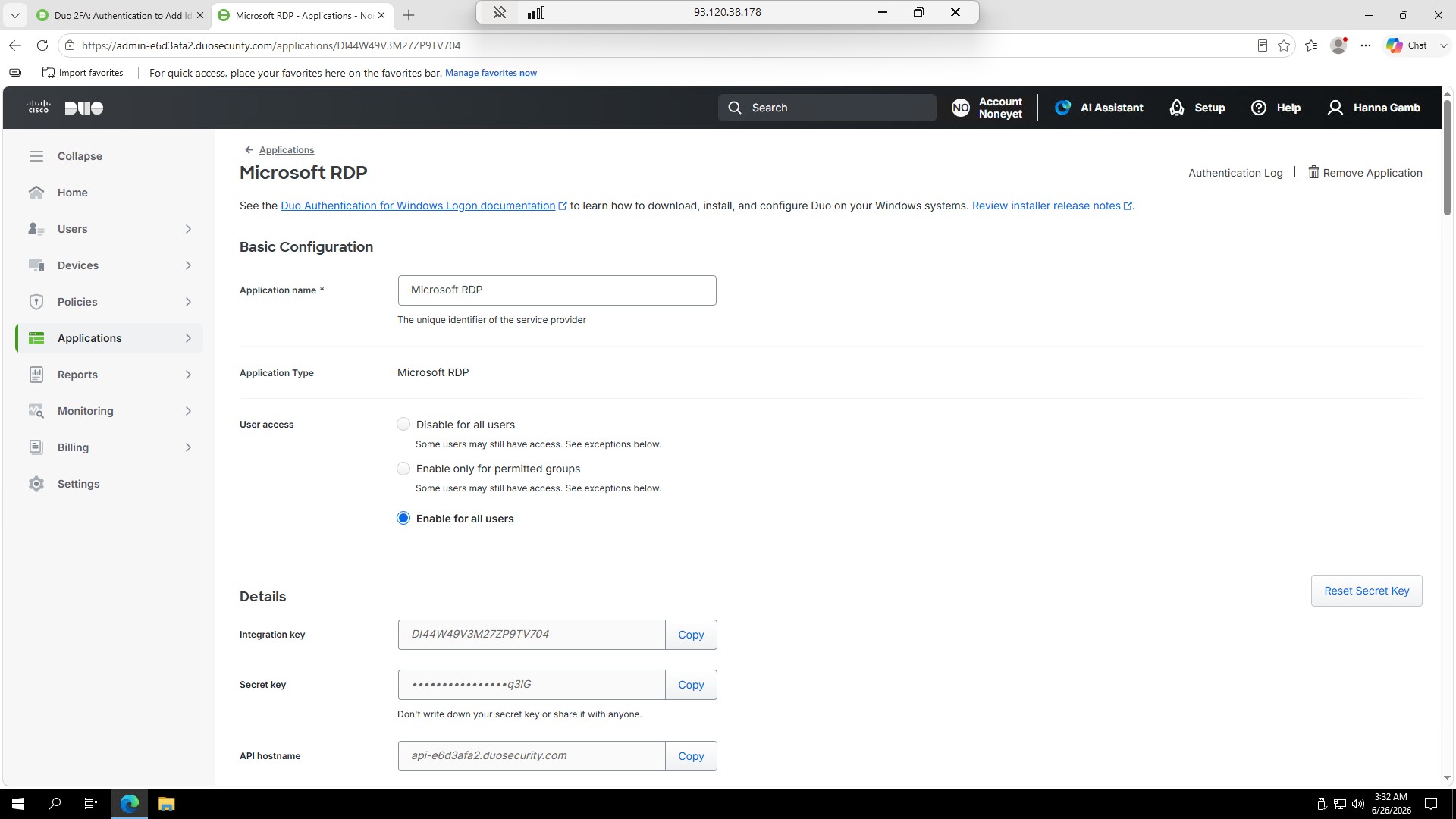The width and height of the screenshot is (1456, 819).
Task: Click the Billing sidebar icon
Action: (x=36, y=447)
